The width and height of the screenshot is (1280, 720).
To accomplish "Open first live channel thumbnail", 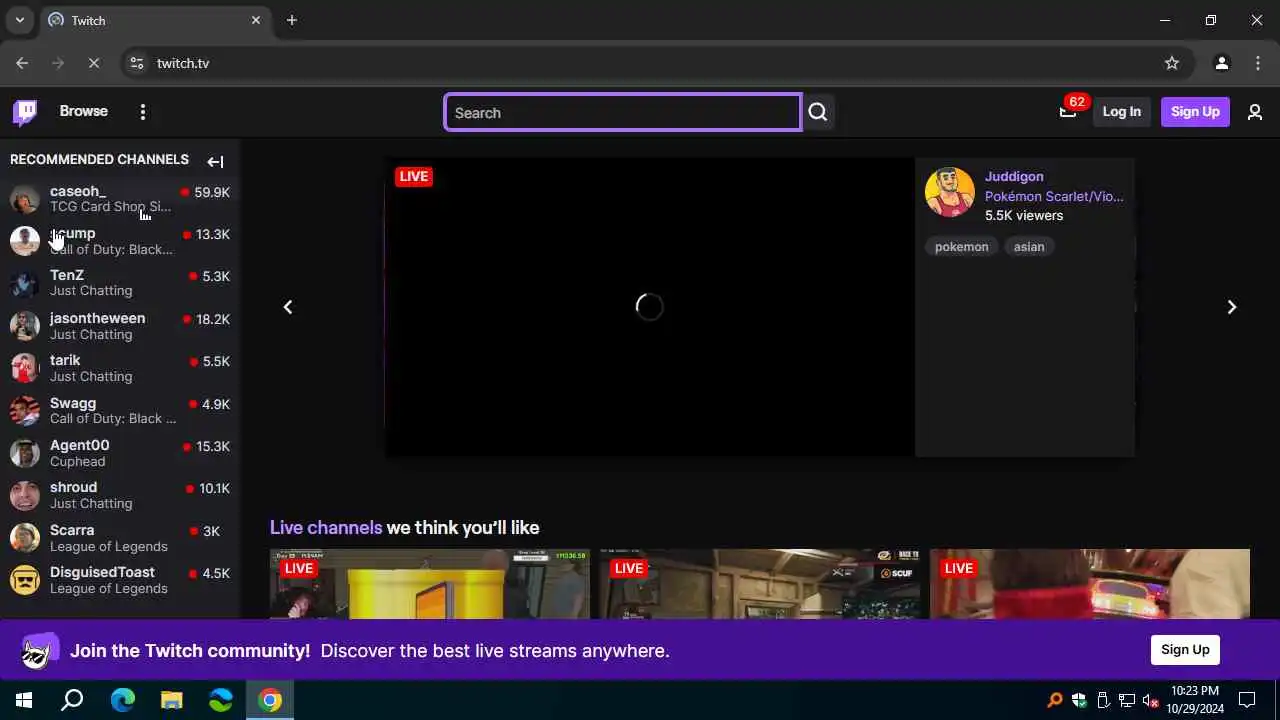I will (430, 584).
